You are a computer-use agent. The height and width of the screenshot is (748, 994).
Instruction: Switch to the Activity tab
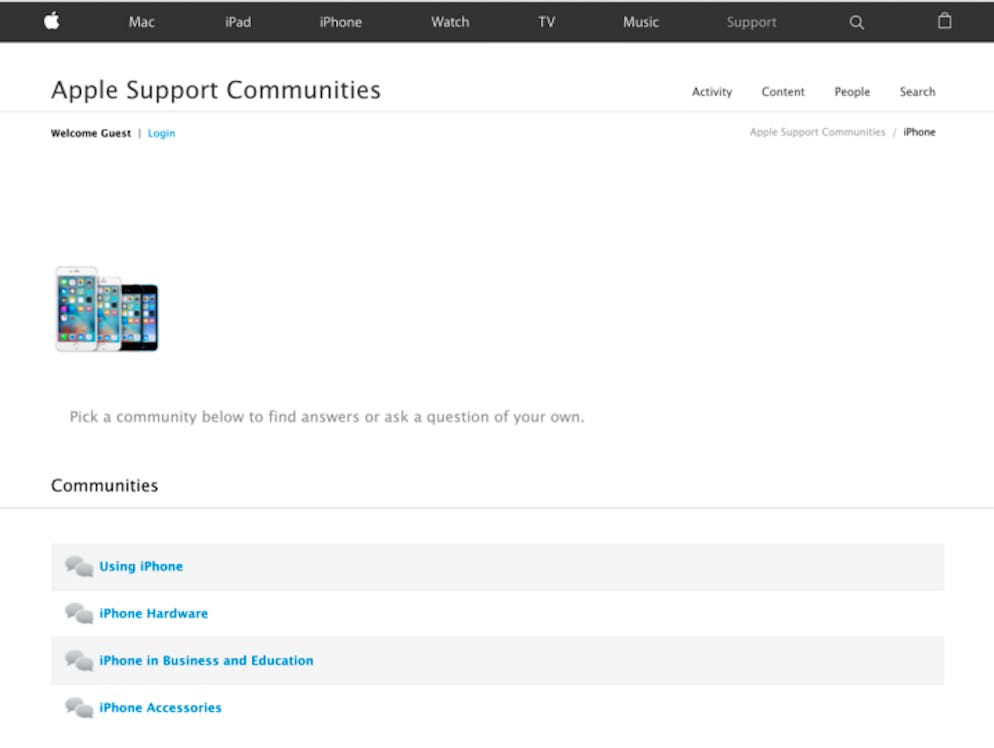pyautogui.click(x=711, y=92)
